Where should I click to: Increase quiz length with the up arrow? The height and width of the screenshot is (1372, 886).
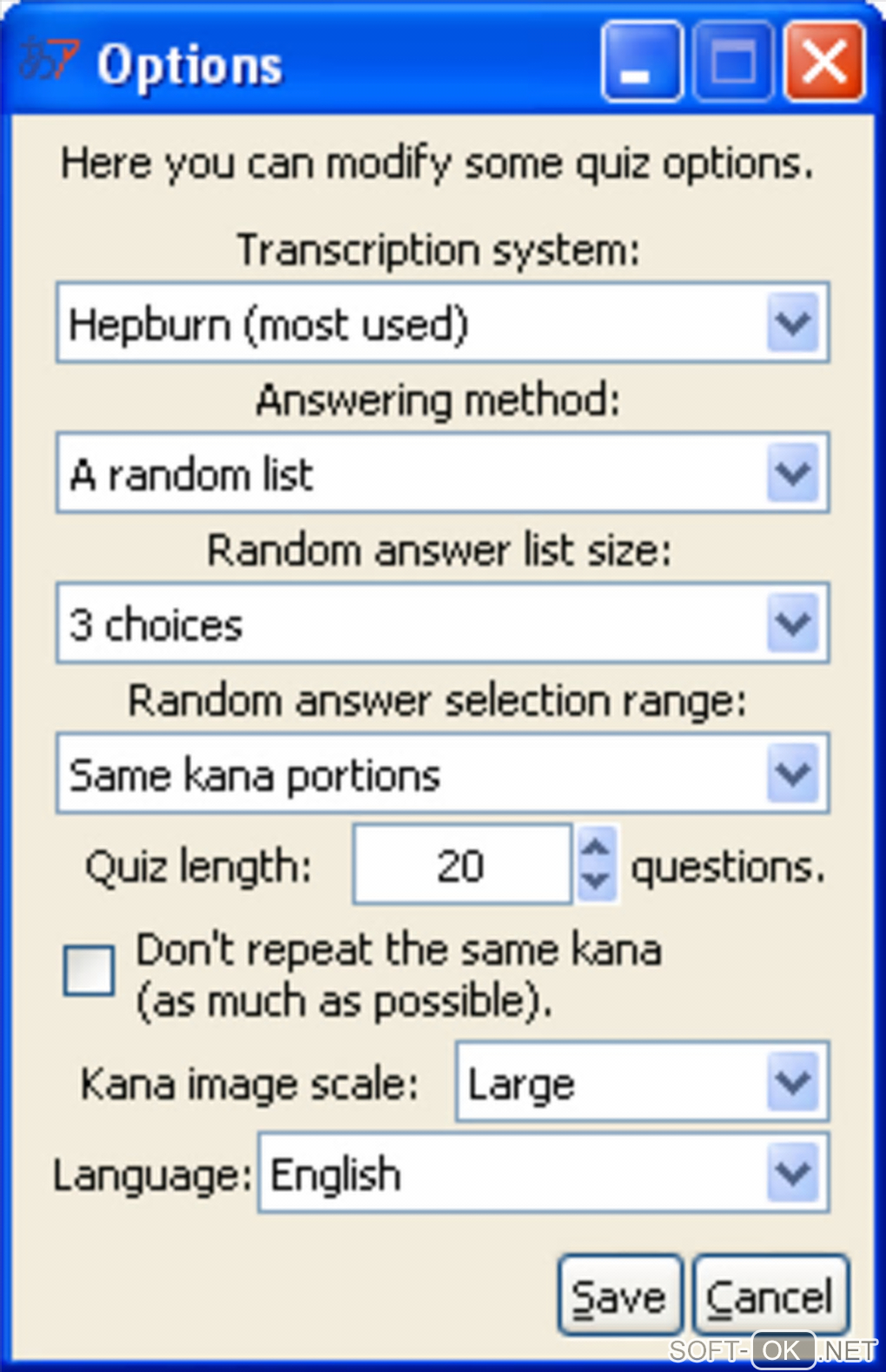[x=596, y=848]
